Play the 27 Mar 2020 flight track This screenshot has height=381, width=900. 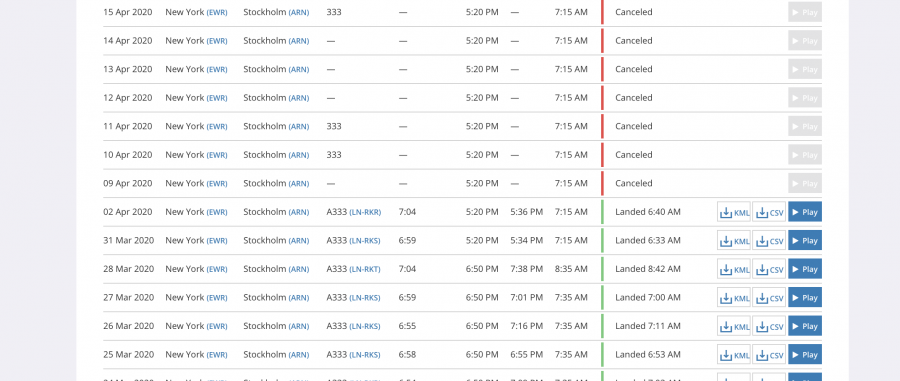[805, 297]
